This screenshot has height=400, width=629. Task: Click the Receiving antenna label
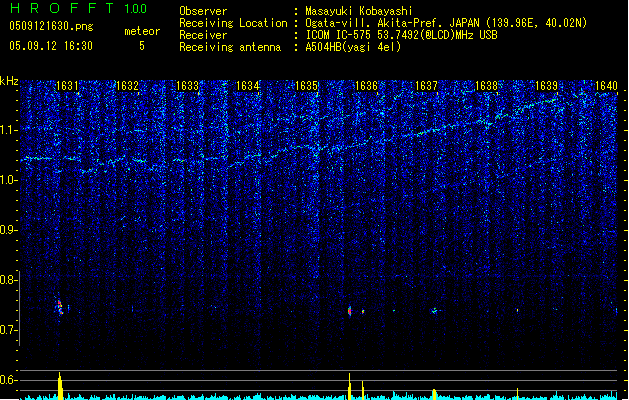tap(230, 47)
